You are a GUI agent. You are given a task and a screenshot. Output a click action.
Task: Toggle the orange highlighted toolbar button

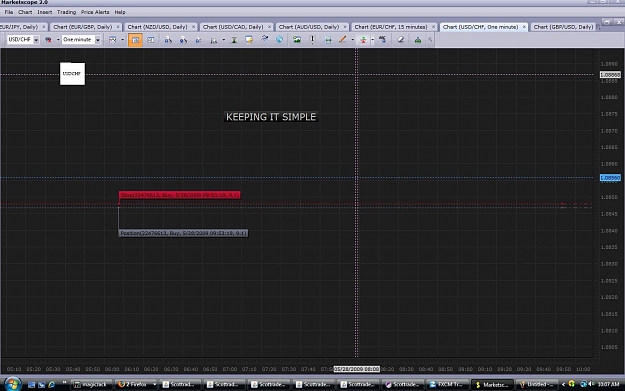[x=135, y=40]
